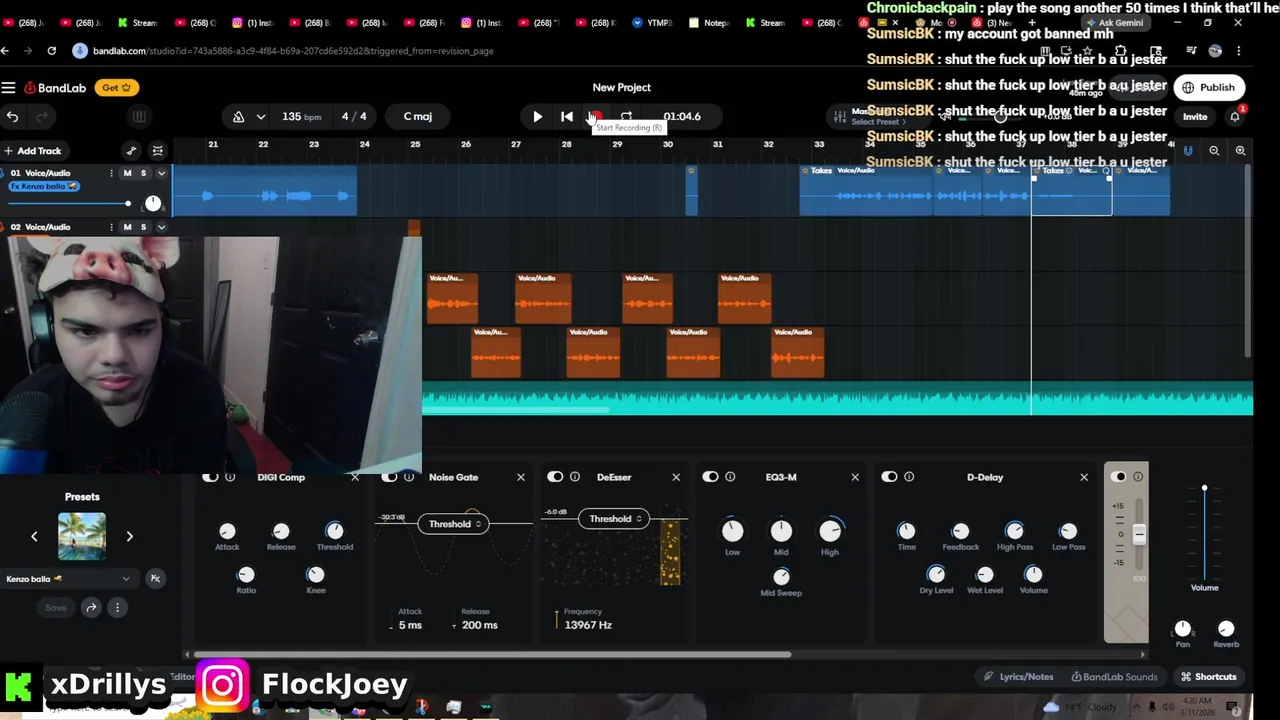Open the C maj key selector
The width and height of the screenshot is (1280, 720).
pos(417,117)
